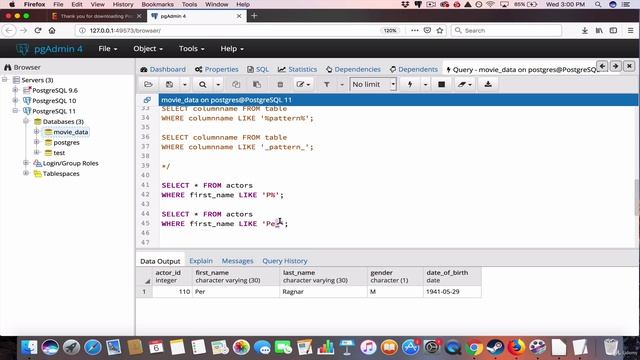The height and width of the screenshot is (360, 640).
Task: Open pgAdmin Tools menu
Action: [x=191, y=49]
